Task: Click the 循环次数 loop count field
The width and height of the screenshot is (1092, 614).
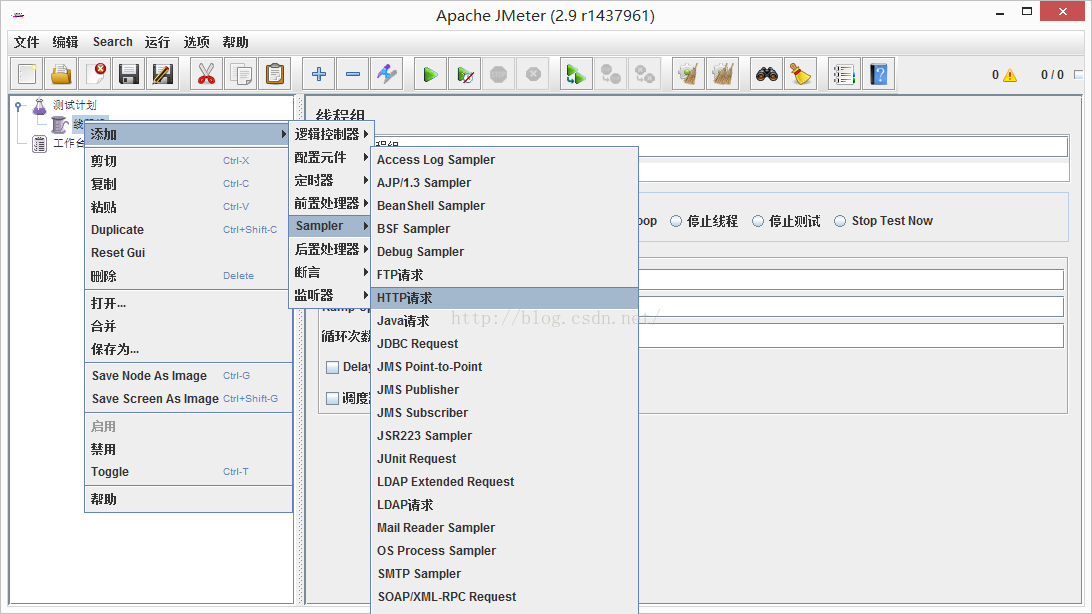Action: tap(851, 336)
